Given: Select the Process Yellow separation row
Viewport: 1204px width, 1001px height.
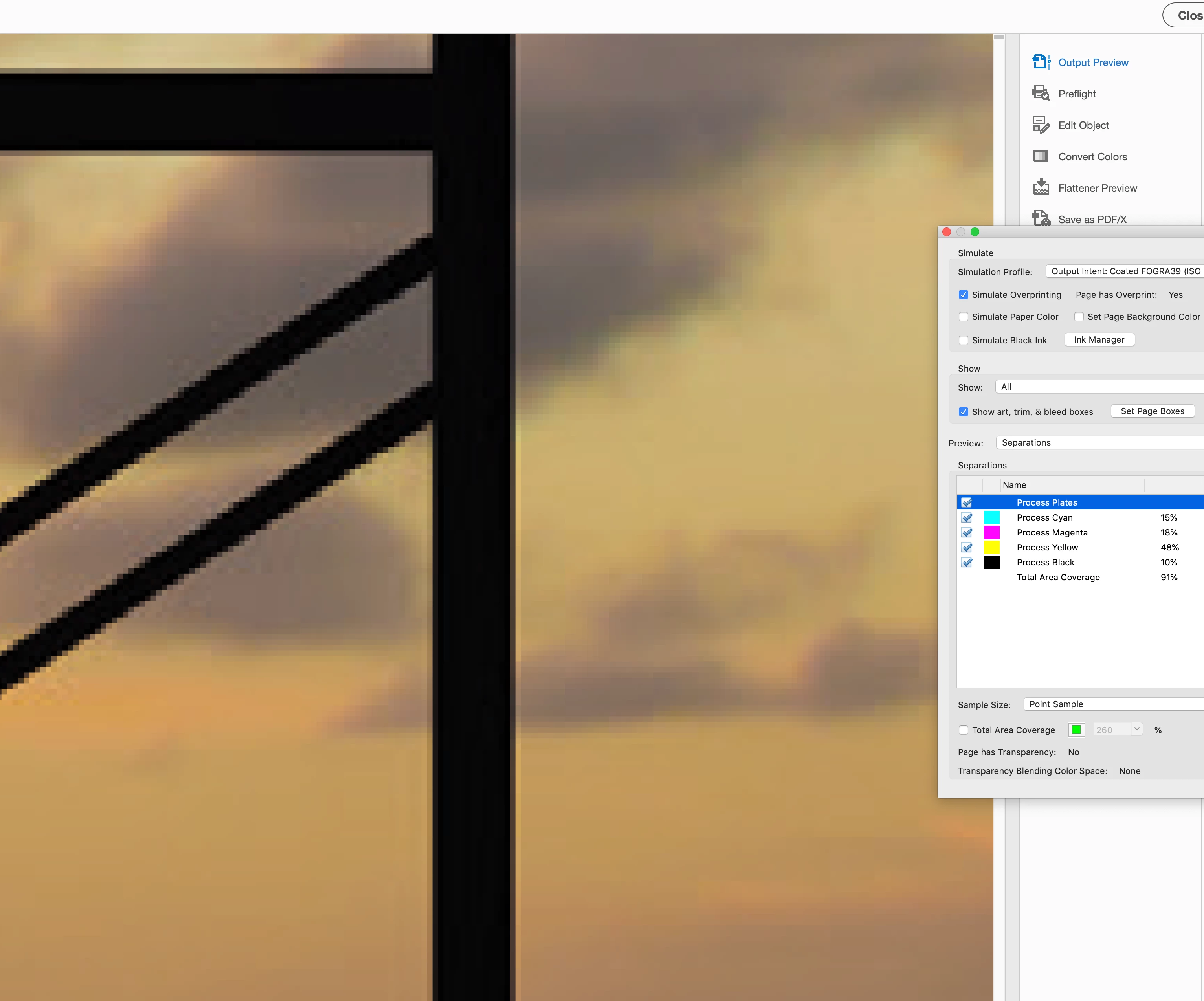Looking at the screenshot, I should pyautogui.click(x=1047, y=548).
